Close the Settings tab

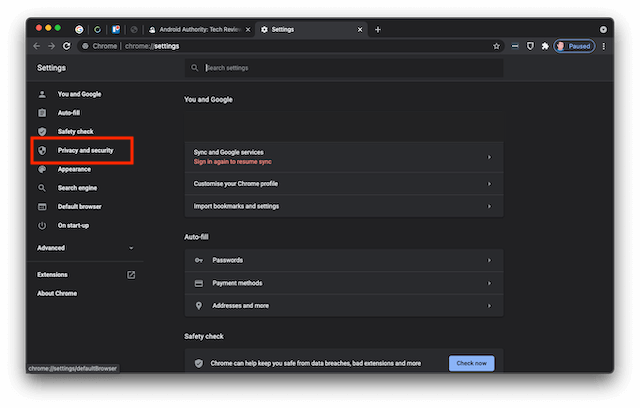point(360,29)
